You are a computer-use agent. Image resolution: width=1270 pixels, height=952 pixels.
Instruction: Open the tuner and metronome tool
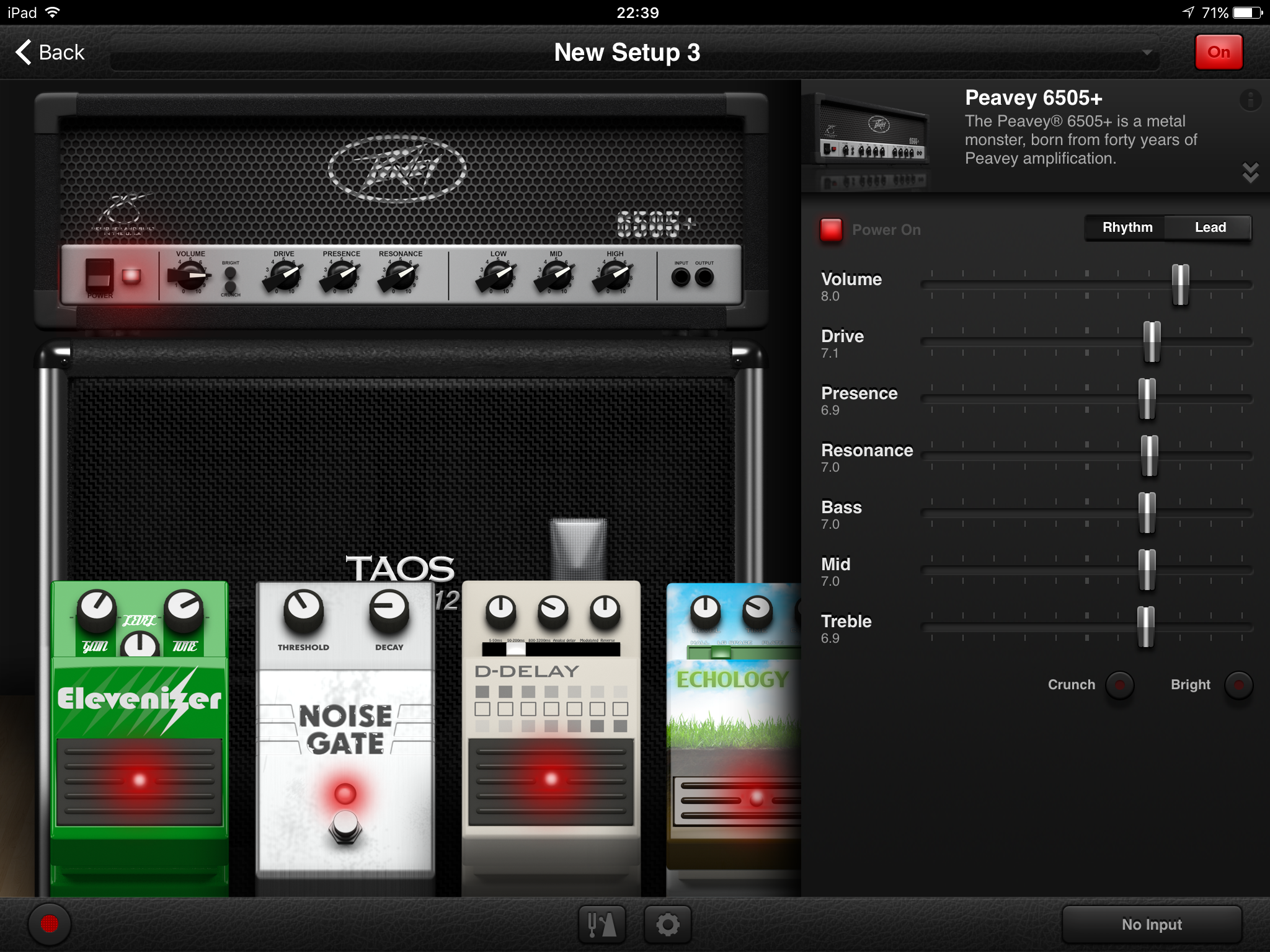pos(602,924)
